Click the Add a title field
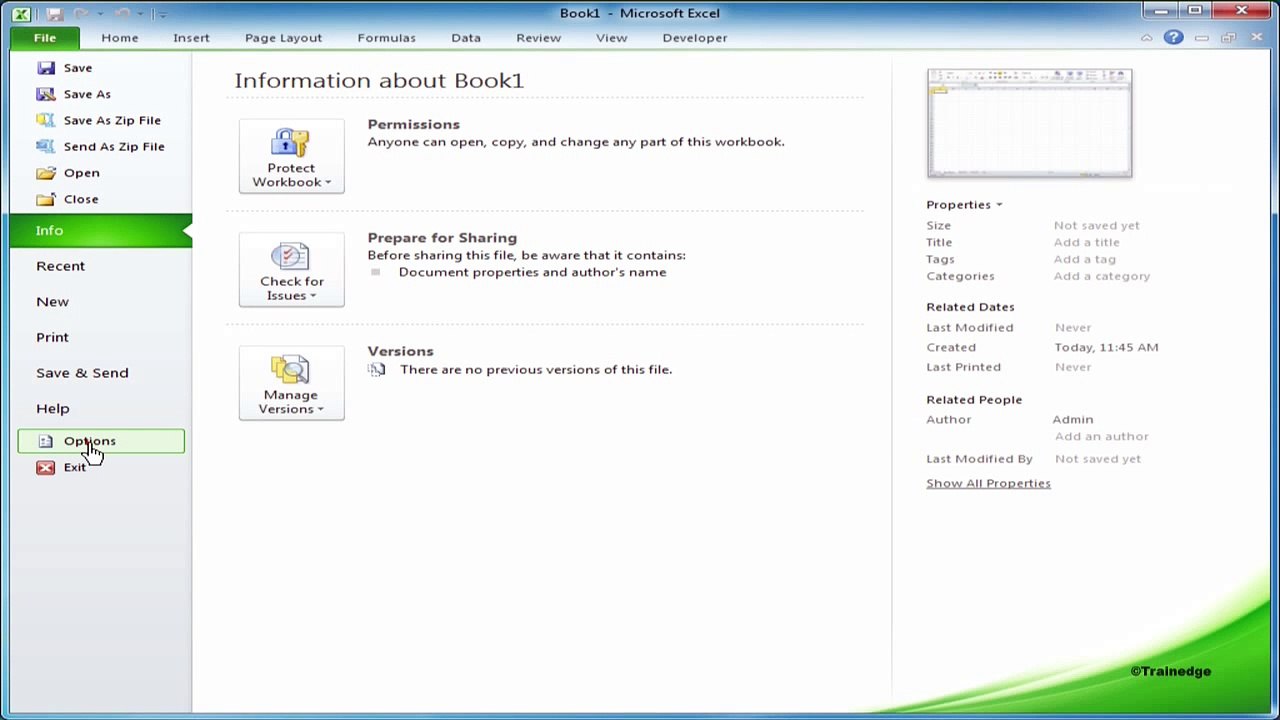The width and height of the screenshot is (1280, 720). [x=1086, y=242]
